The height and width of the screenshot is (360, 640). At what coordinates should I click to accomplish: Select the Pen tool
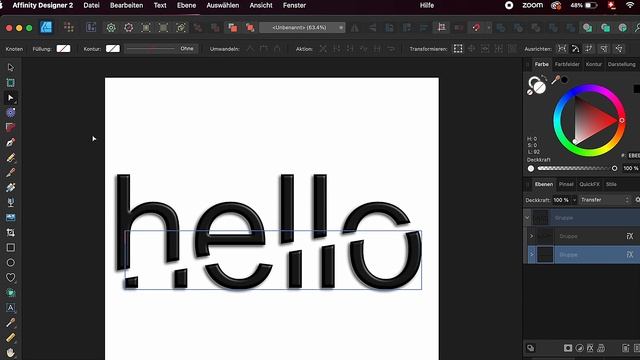[11, 142]
